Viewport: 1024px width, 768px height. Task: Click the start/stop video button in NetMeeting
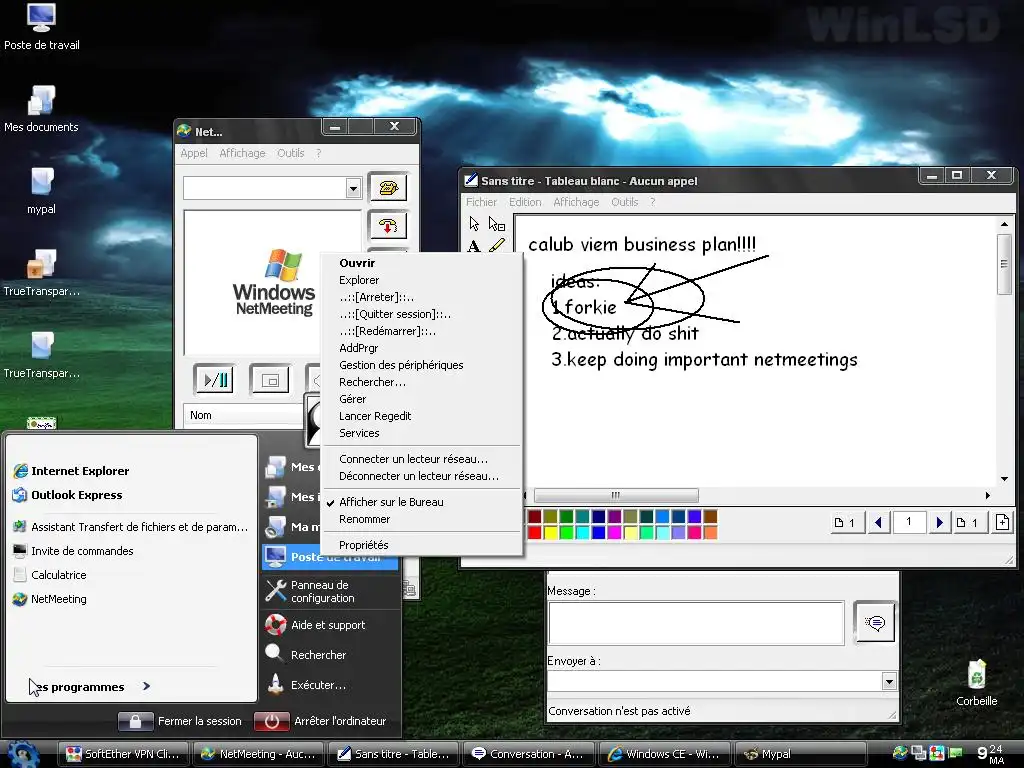tap(214, 379)
